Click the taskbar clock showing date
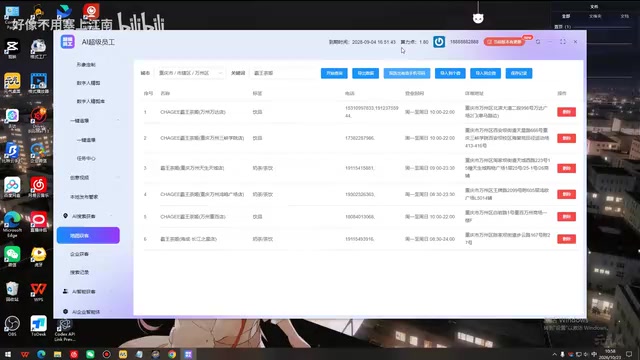This screenshot has width=640, height=360. tap(610, 354)
